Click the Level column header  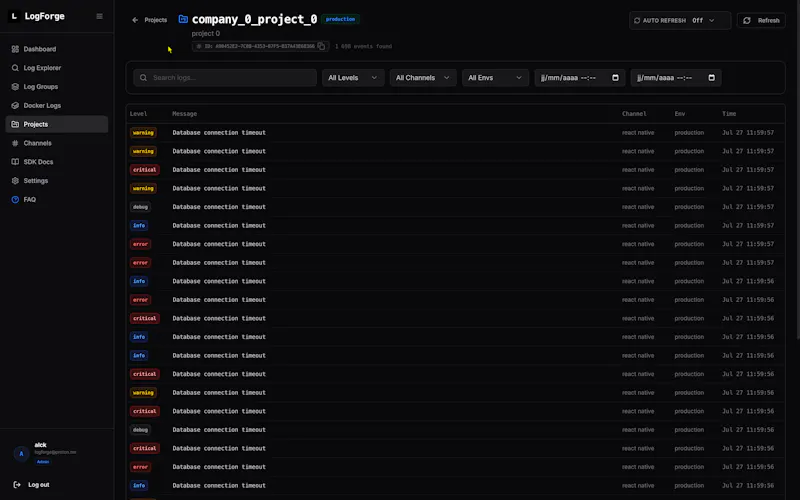pyautogui.click(x=138, y=114)
